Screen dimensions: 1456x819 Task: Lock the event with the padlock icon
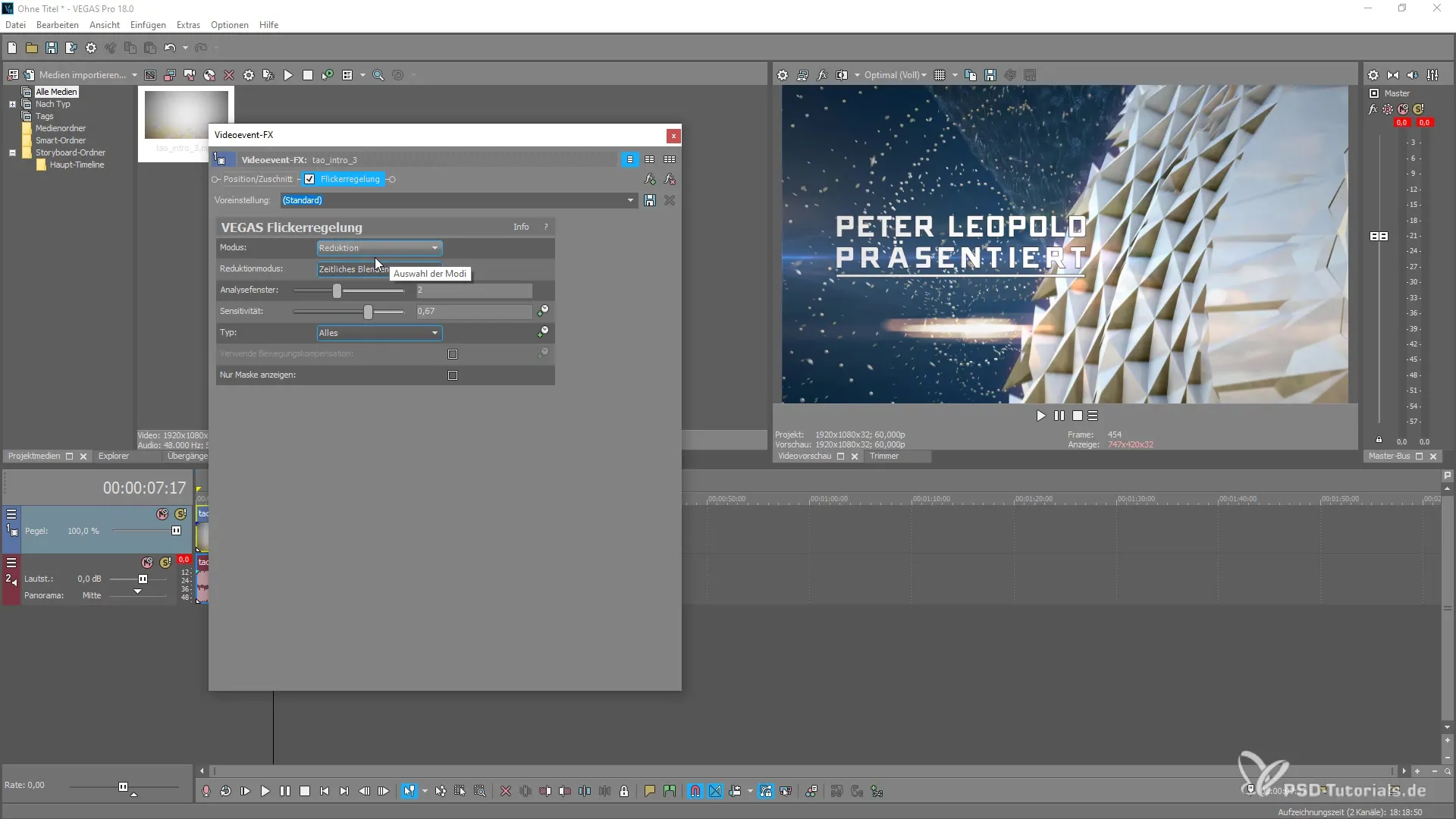[624, 791]
